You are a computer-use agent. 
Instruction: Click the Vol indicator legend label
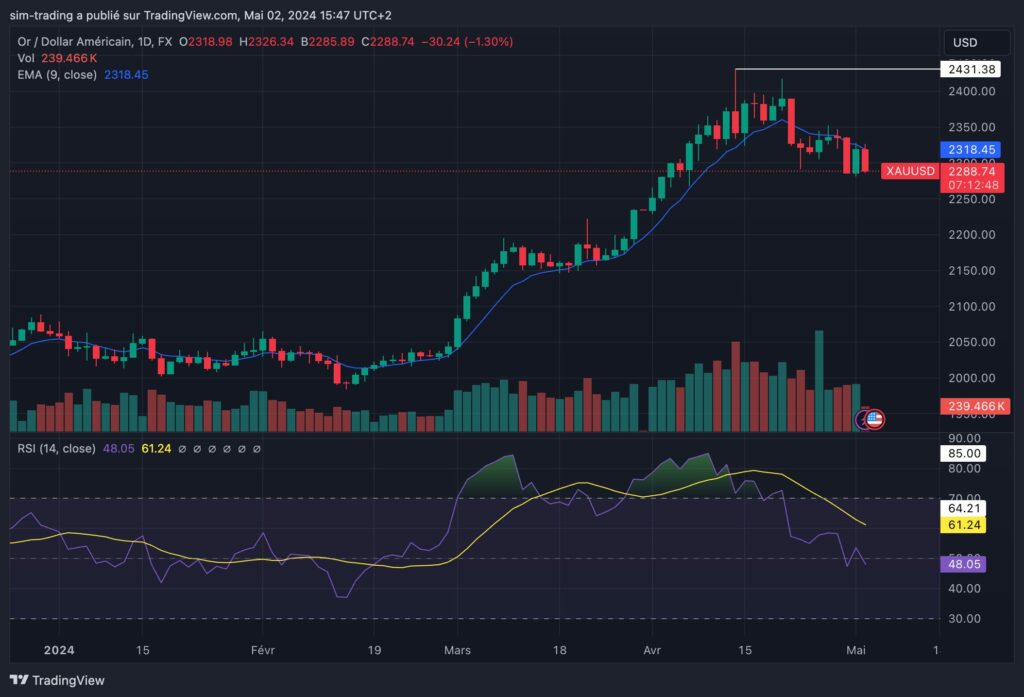point(26,58)
